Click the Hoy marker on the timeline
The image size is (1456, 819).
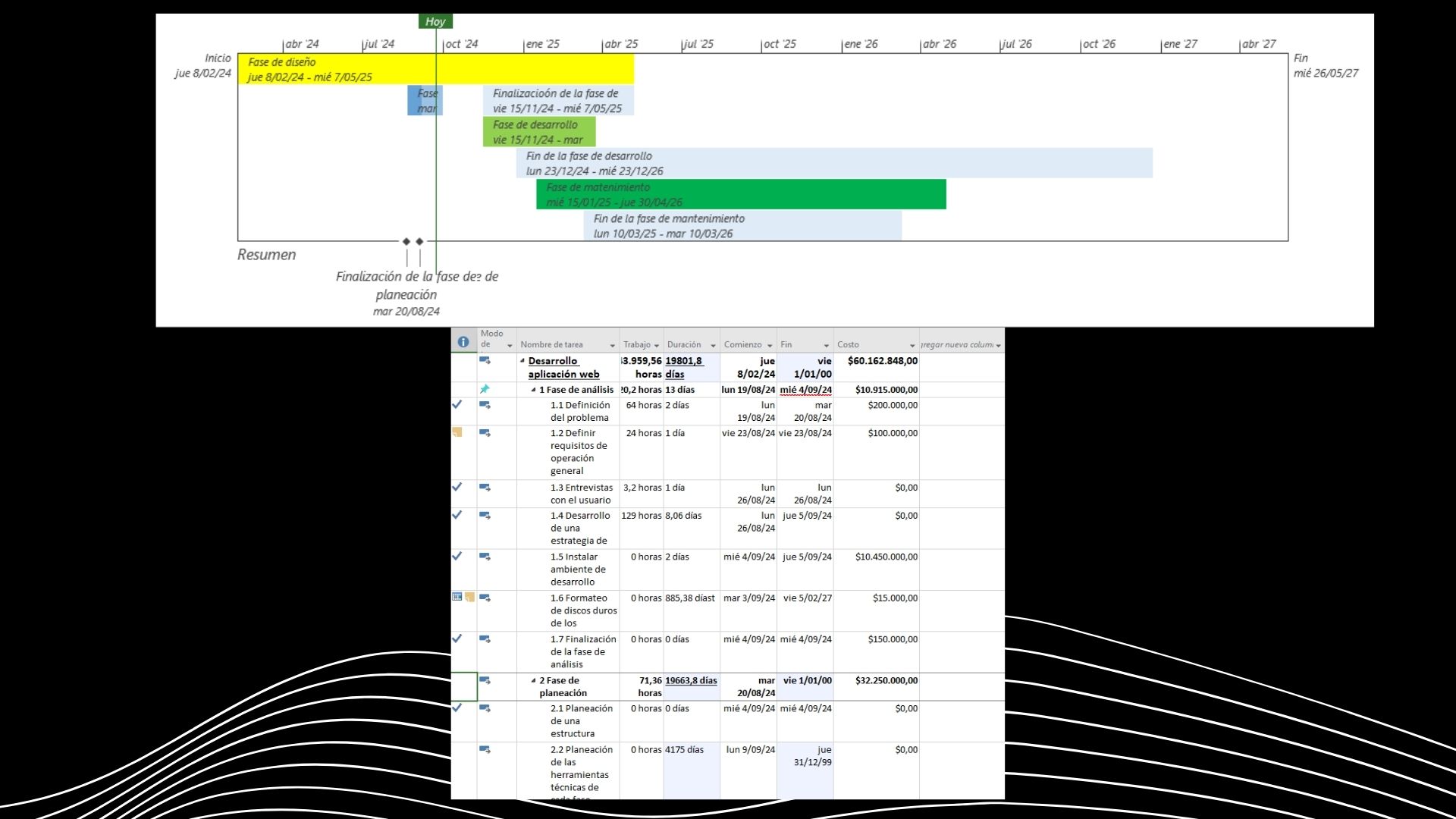click(435, 21)
